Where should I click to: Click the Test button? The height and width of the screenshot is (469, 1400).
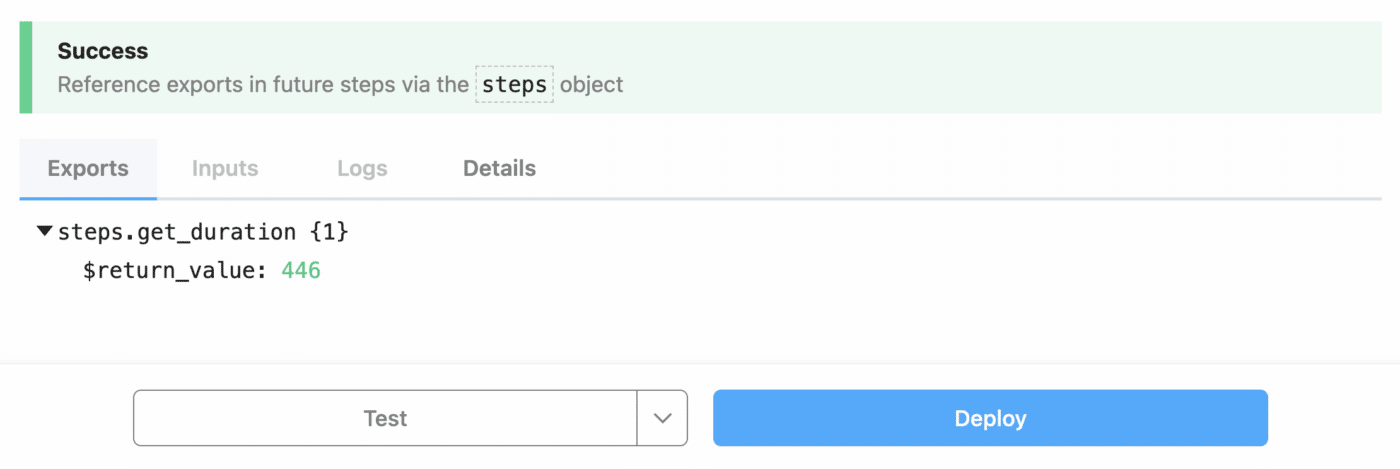pos(385,418)
